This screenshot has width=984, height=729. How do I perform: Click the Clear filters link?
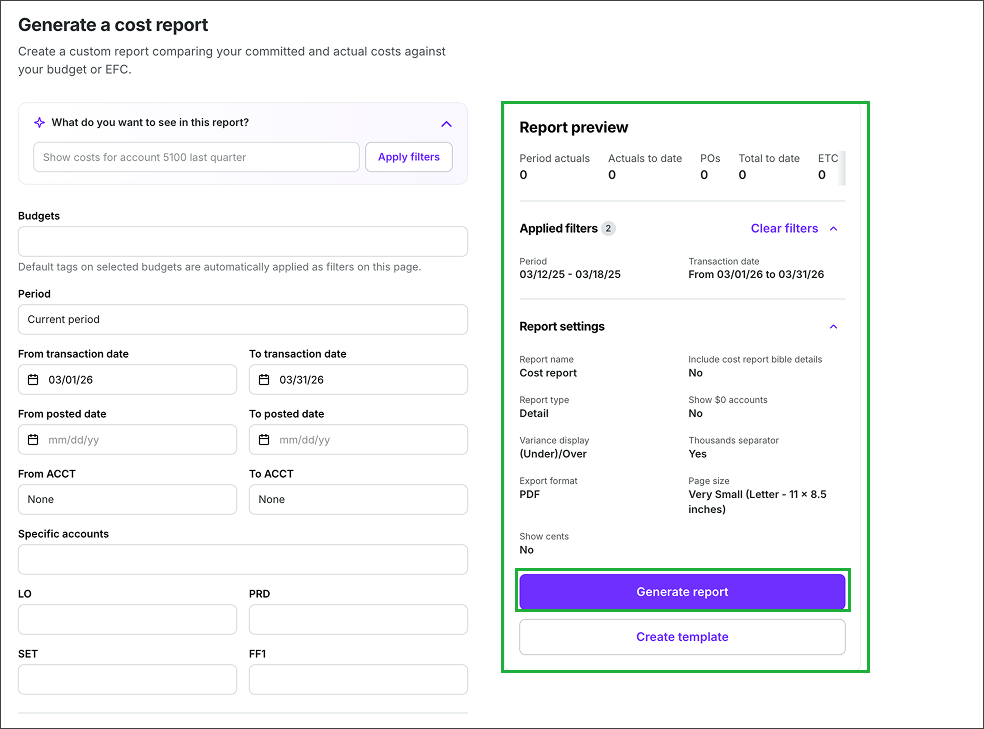784,228
